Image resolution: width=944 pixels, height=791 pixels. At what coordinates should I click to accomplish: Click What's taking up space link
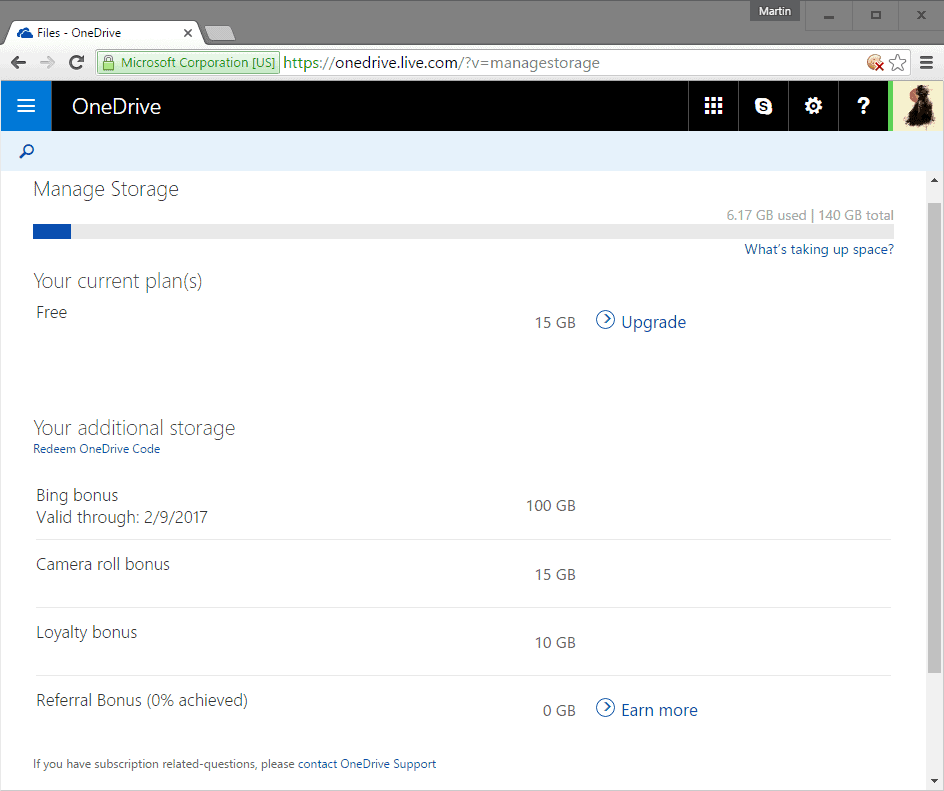tap(818, 249)
